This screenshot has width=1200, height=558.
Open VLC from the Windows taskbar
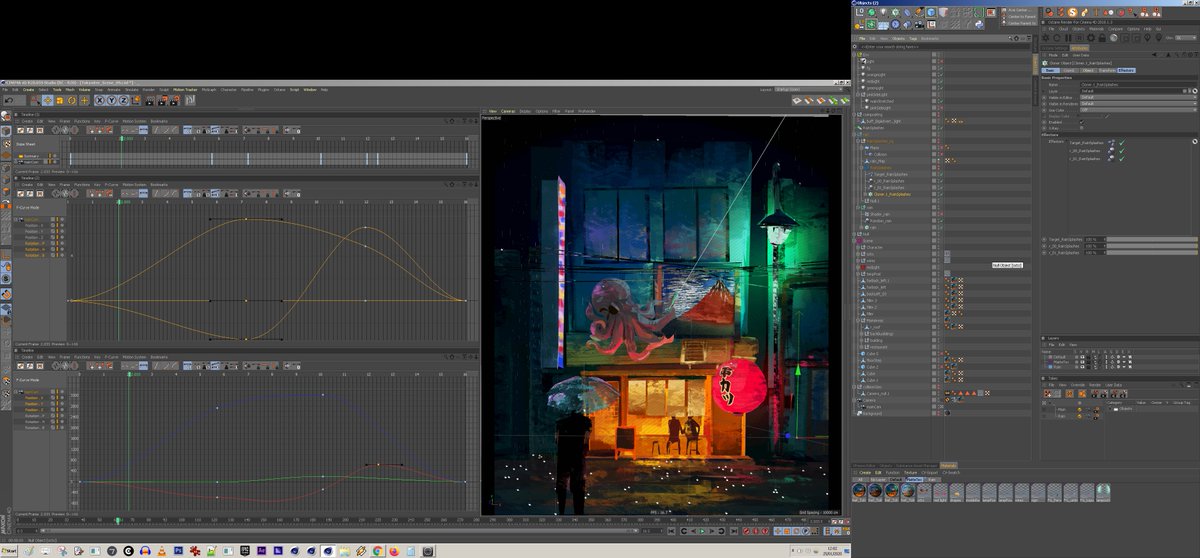[x=161, y=551]
